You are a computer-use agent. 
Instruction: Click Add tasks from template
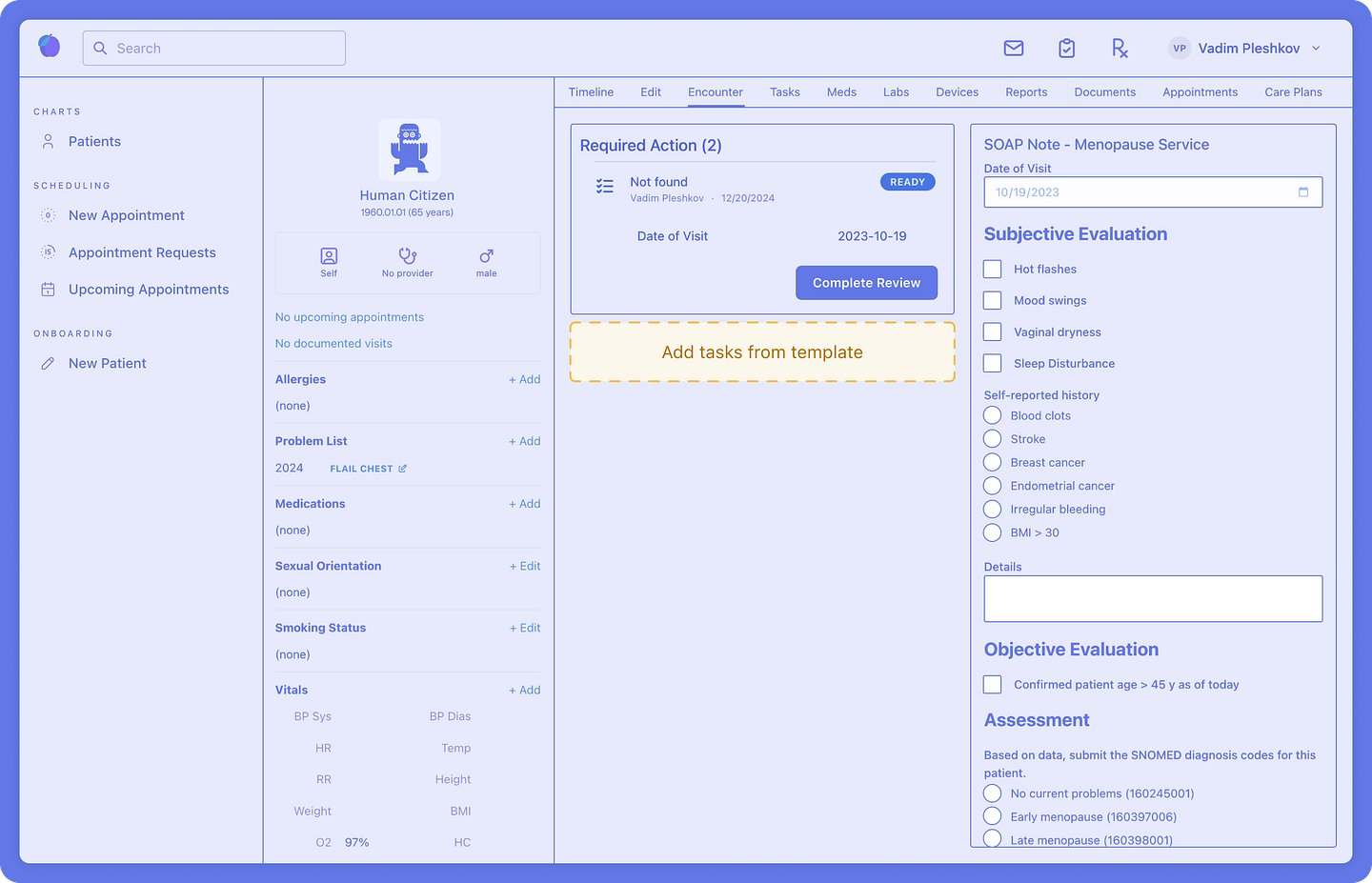point(762,352)
